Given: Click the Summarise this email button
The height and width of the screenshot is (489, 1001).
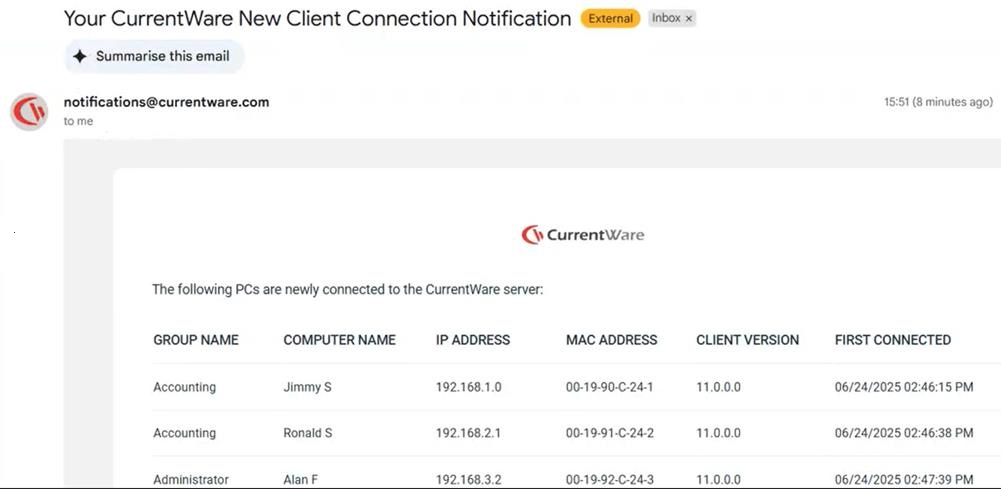Looking at the screenshot, I should pyautogui.click(x=154, y=57).
